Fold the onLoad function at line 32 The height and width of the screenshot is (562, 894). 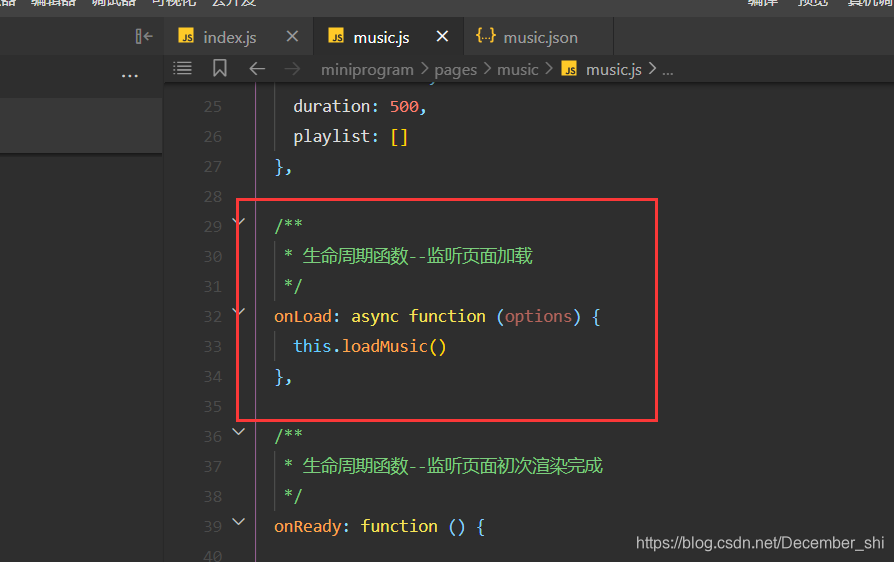click(x=239, y=311)
